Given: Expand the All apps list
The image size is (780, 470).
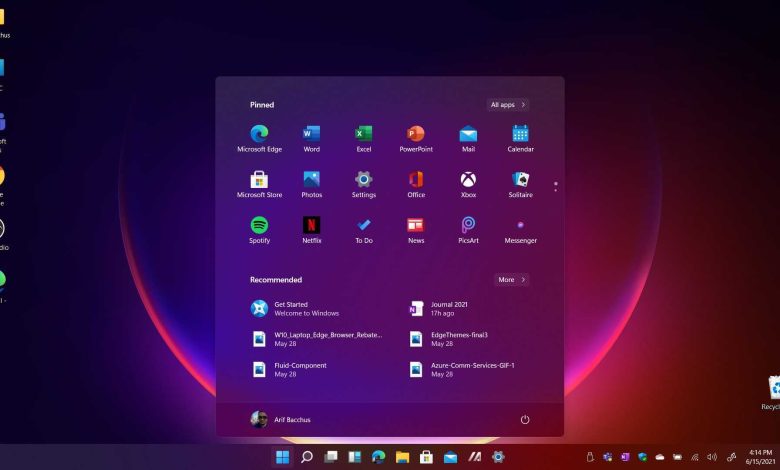Looking at the screenshot, I should (x=507, y=104).
